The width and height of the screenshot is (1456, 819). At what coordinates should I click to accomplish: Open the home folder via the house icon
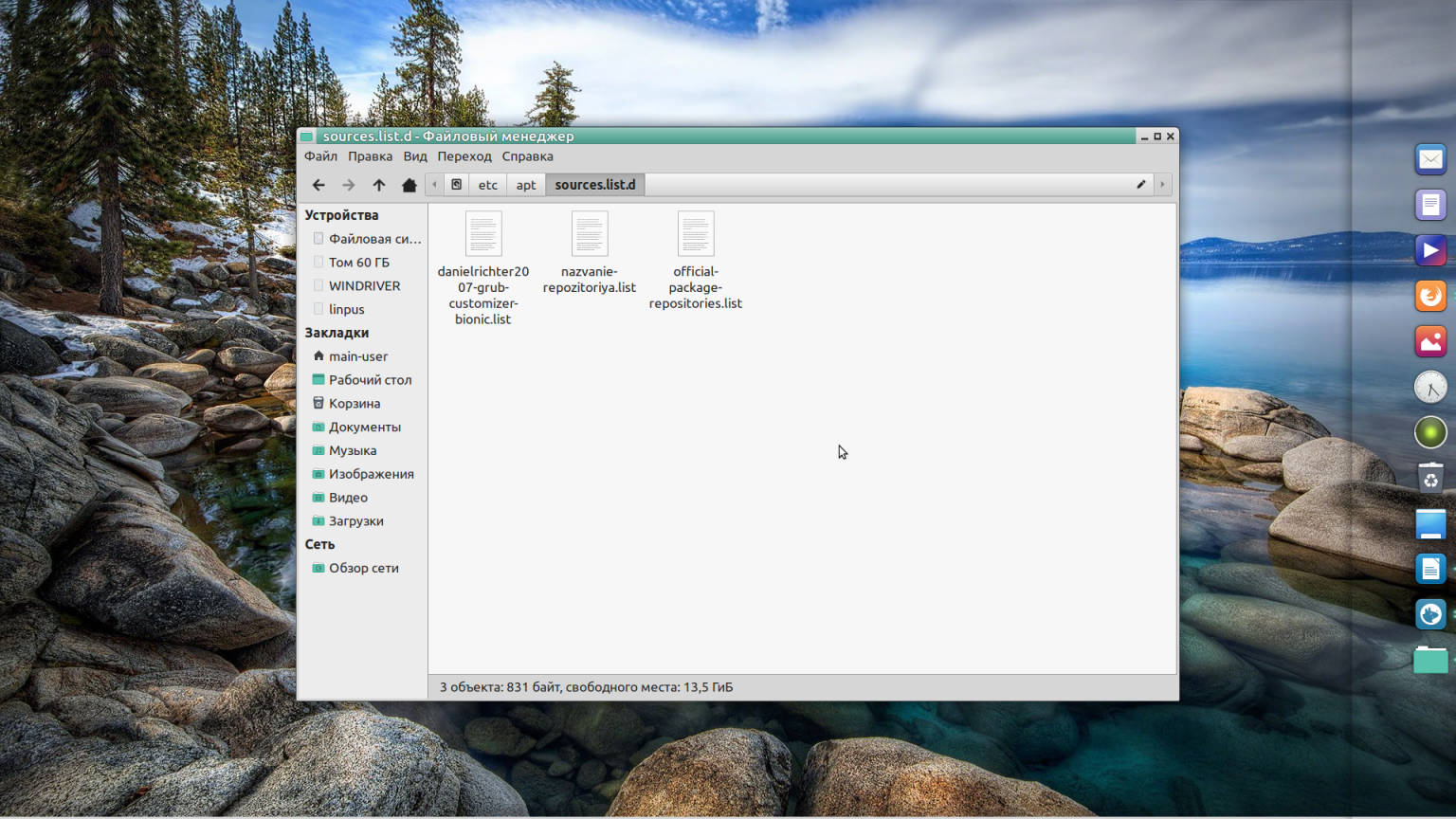point(409,185)
